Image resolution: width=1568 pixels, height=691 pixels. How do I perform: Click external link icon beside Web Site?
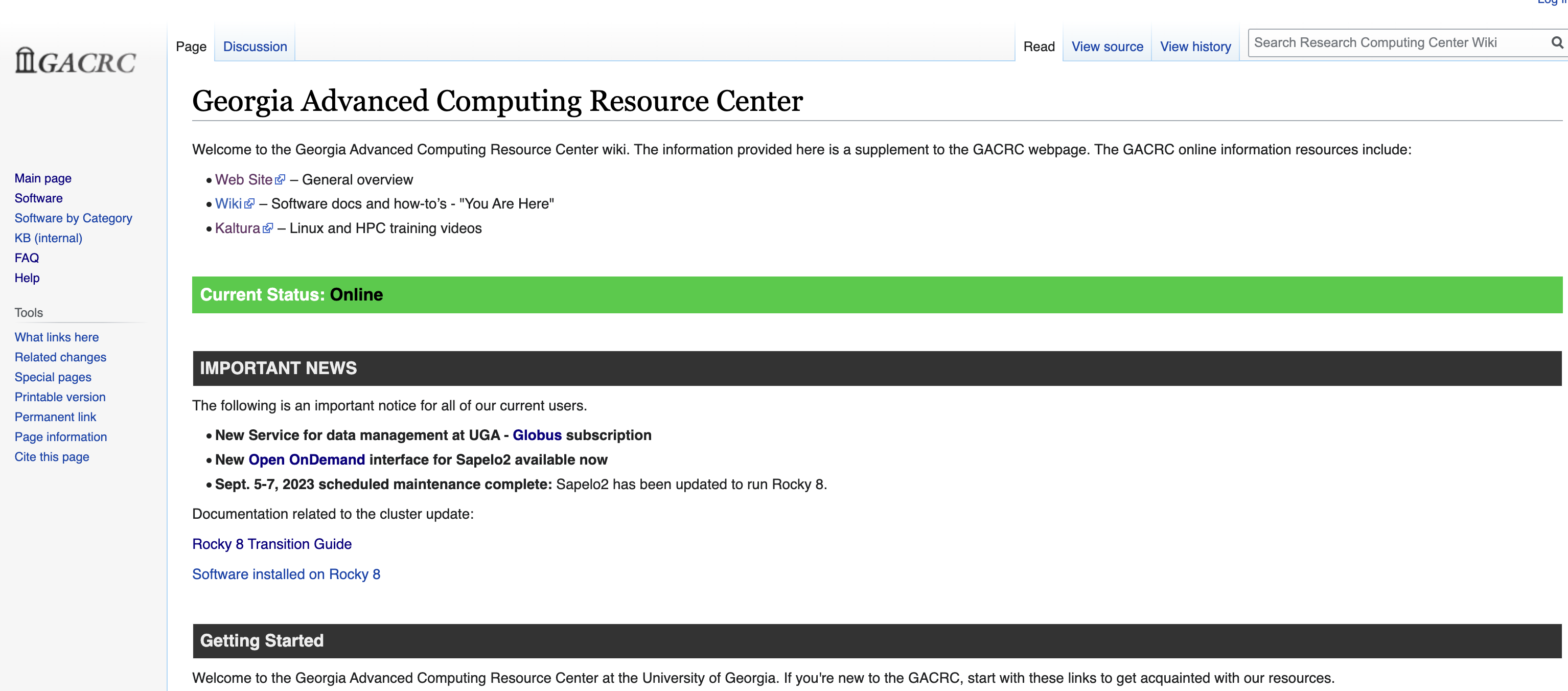[280, 179]
